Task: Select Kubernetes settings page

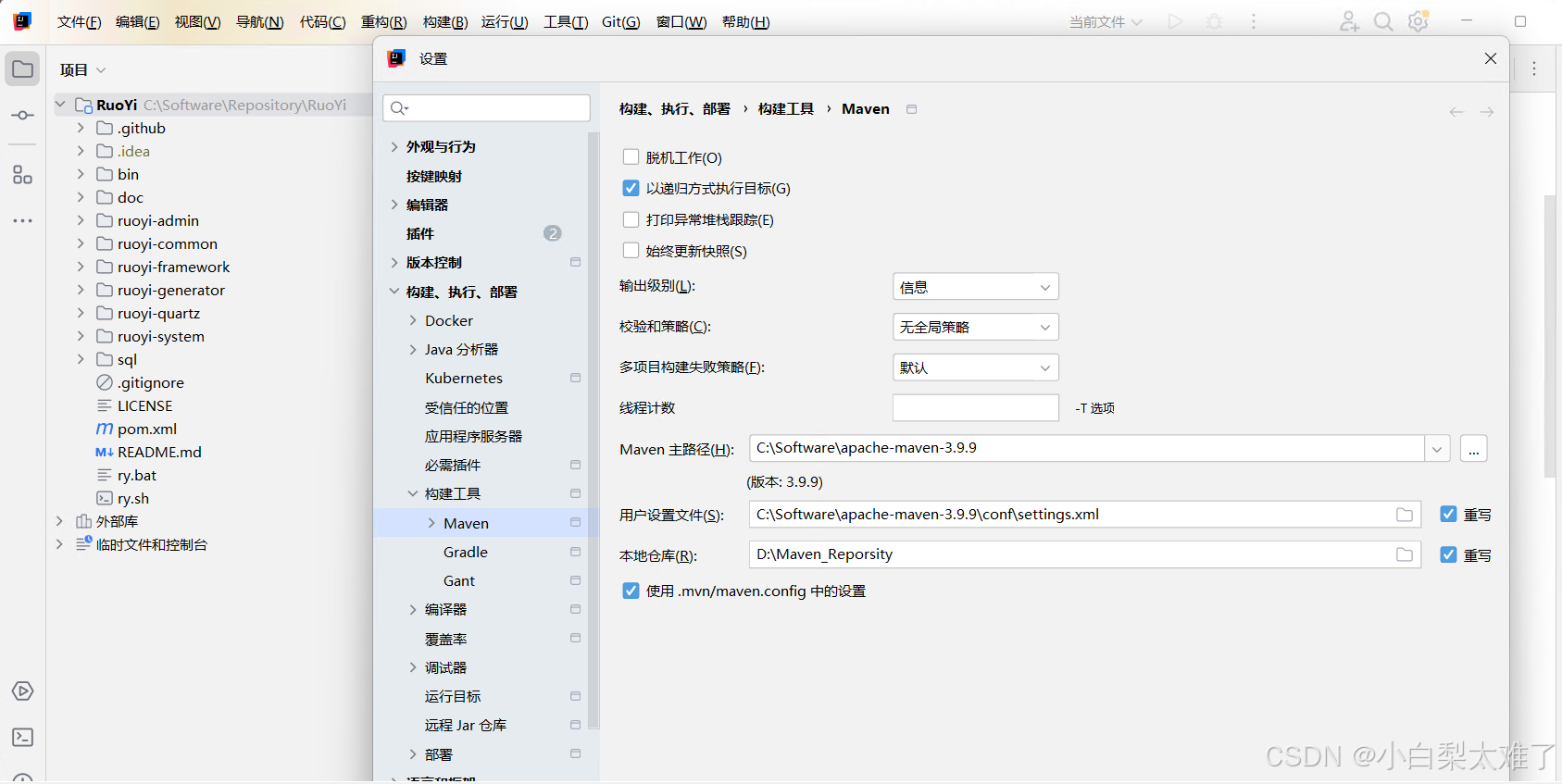Action: click(x=464, y=378)
